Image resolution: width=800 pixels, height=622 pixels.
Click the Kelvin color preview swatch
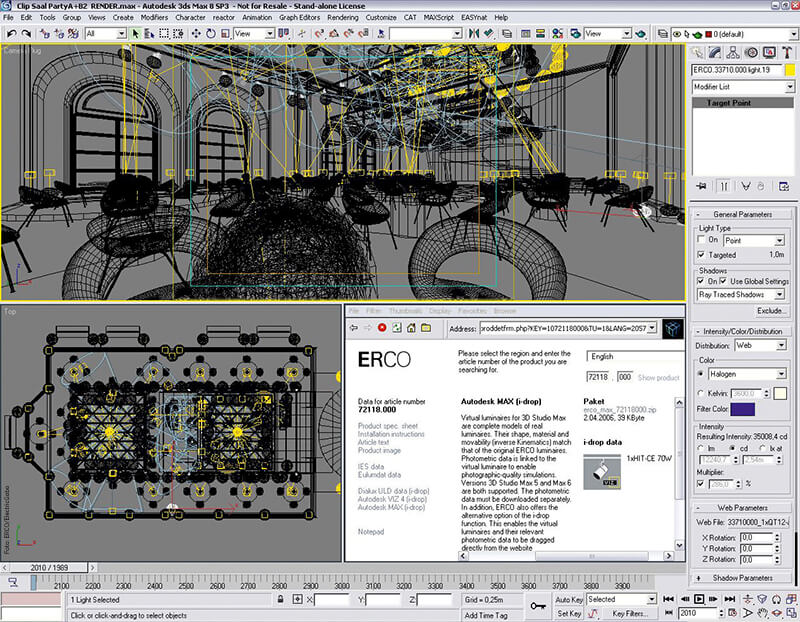click(780, 393)
